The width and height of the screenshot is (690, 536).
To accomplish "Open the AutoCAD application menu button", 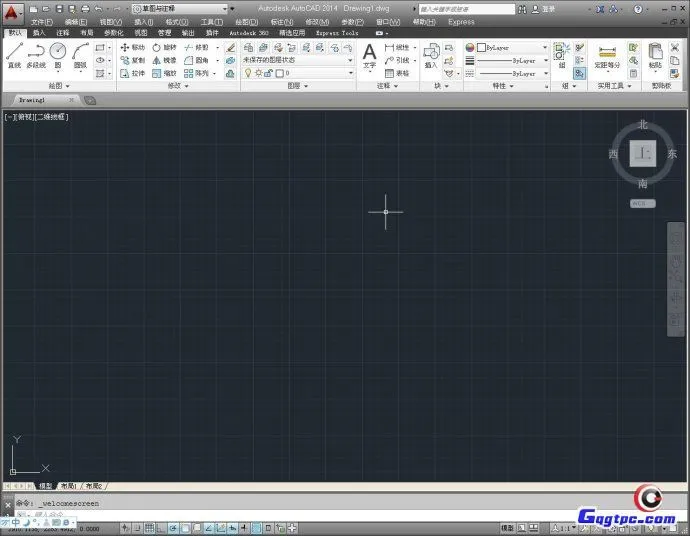I will (x=13, y=12).
